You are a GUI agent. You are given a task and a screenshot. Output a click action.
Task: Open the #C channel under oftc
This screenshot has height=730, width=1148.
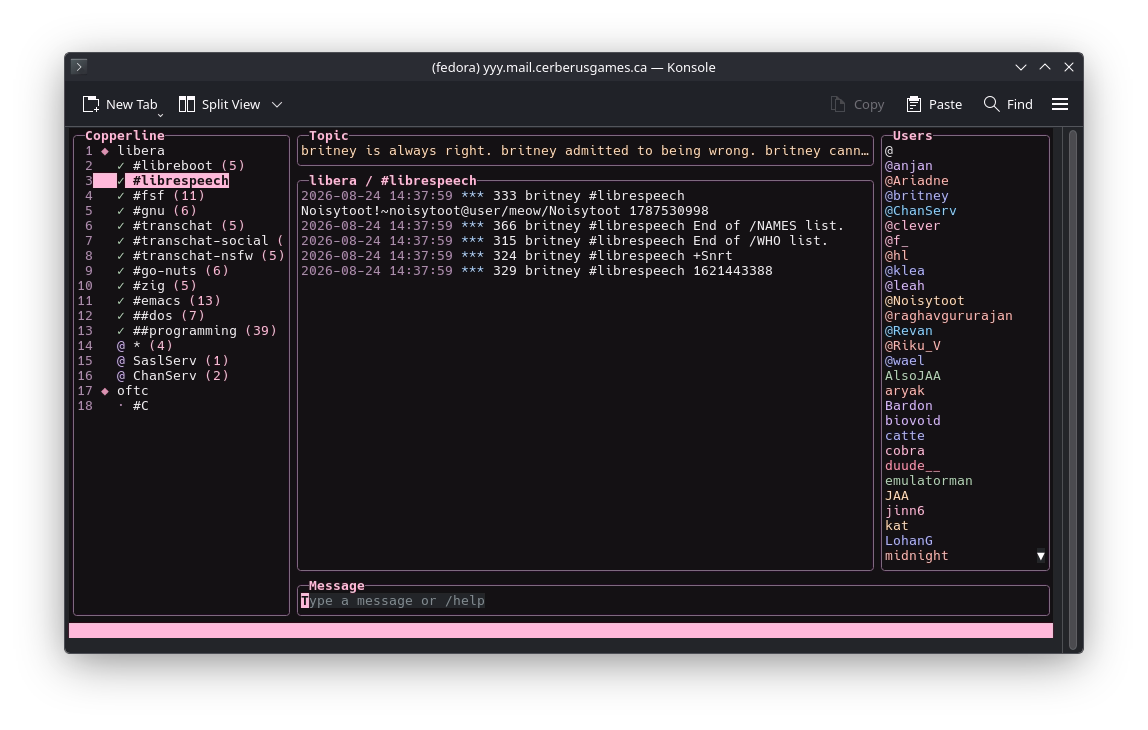pyautogui.click(x=141, y=406)
